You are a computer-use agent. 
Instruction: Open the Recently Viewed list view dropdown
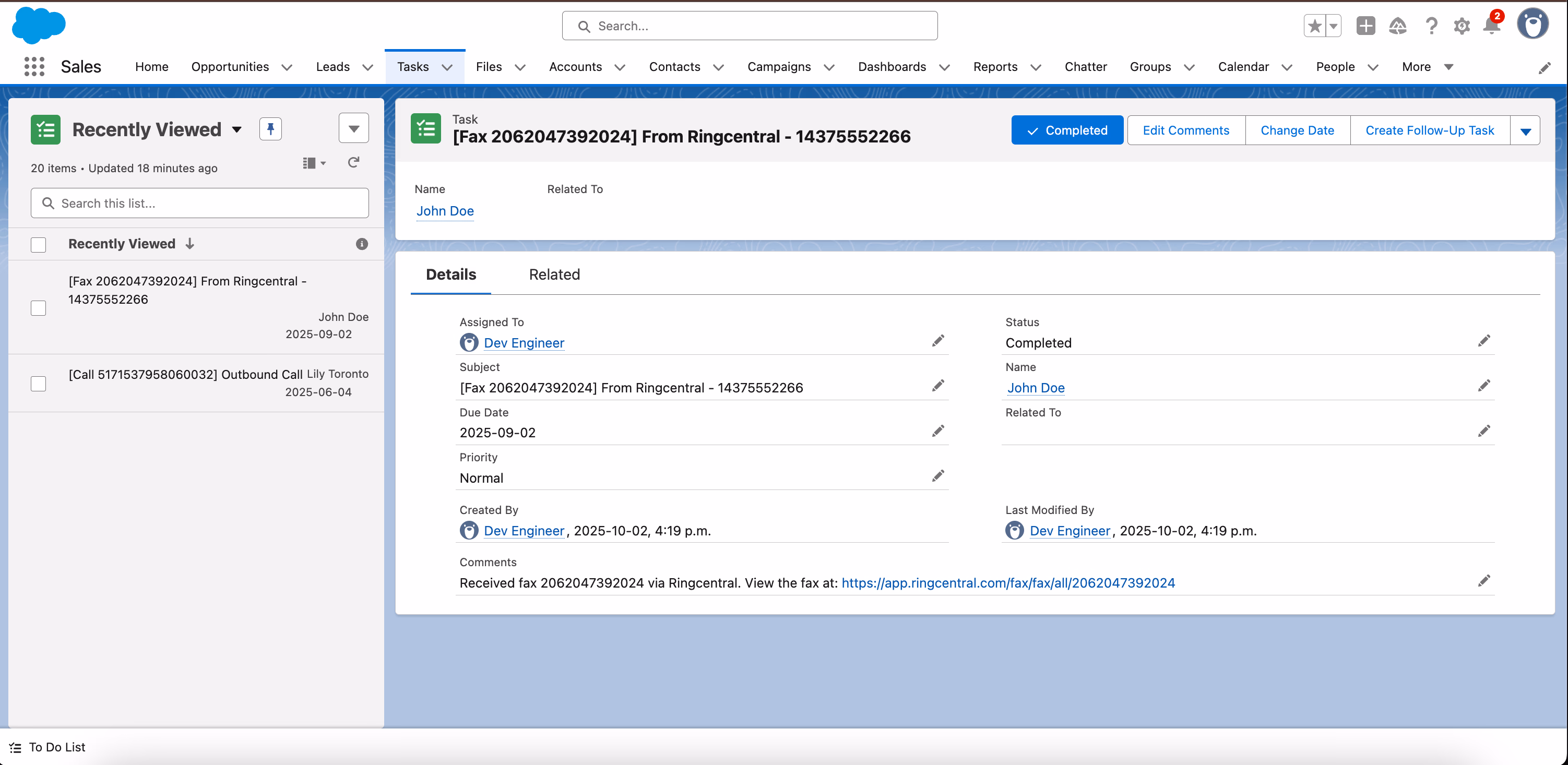pyautogui.click(x=237, y=129)
